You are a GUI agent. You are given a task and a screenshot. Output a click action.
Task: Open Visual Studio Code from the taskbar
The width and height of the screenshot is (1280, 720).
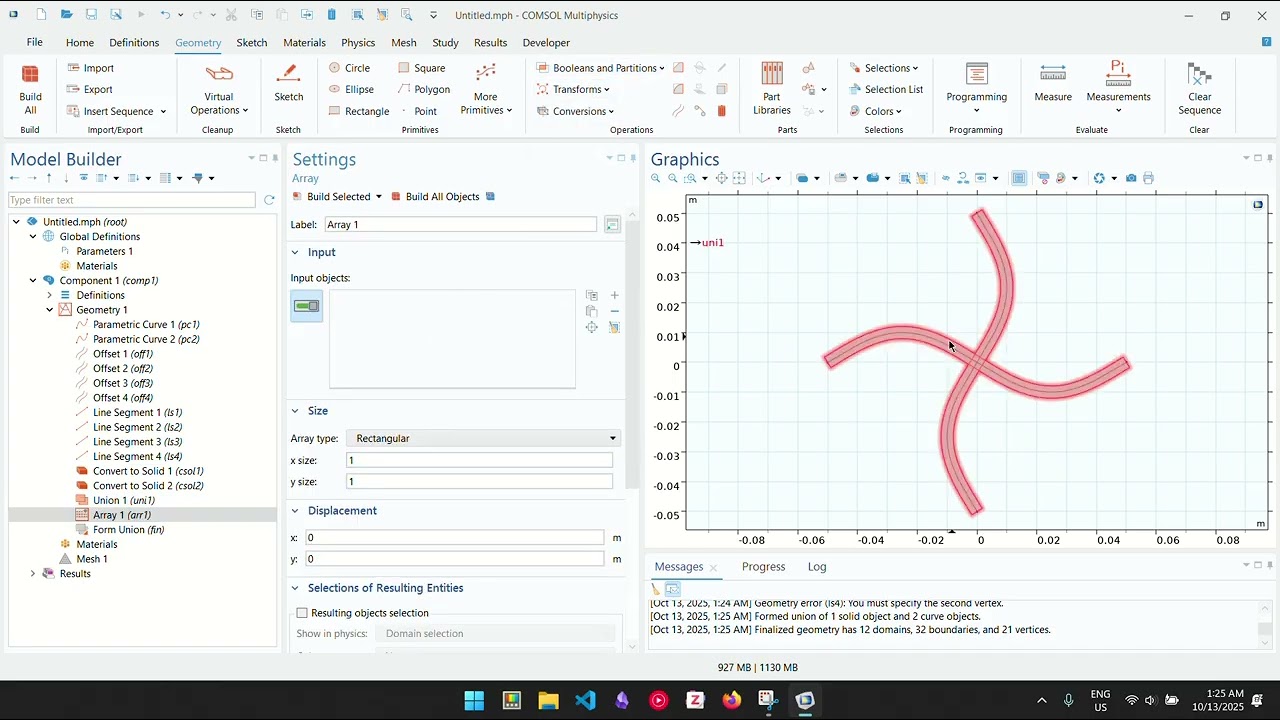[585, 700]
